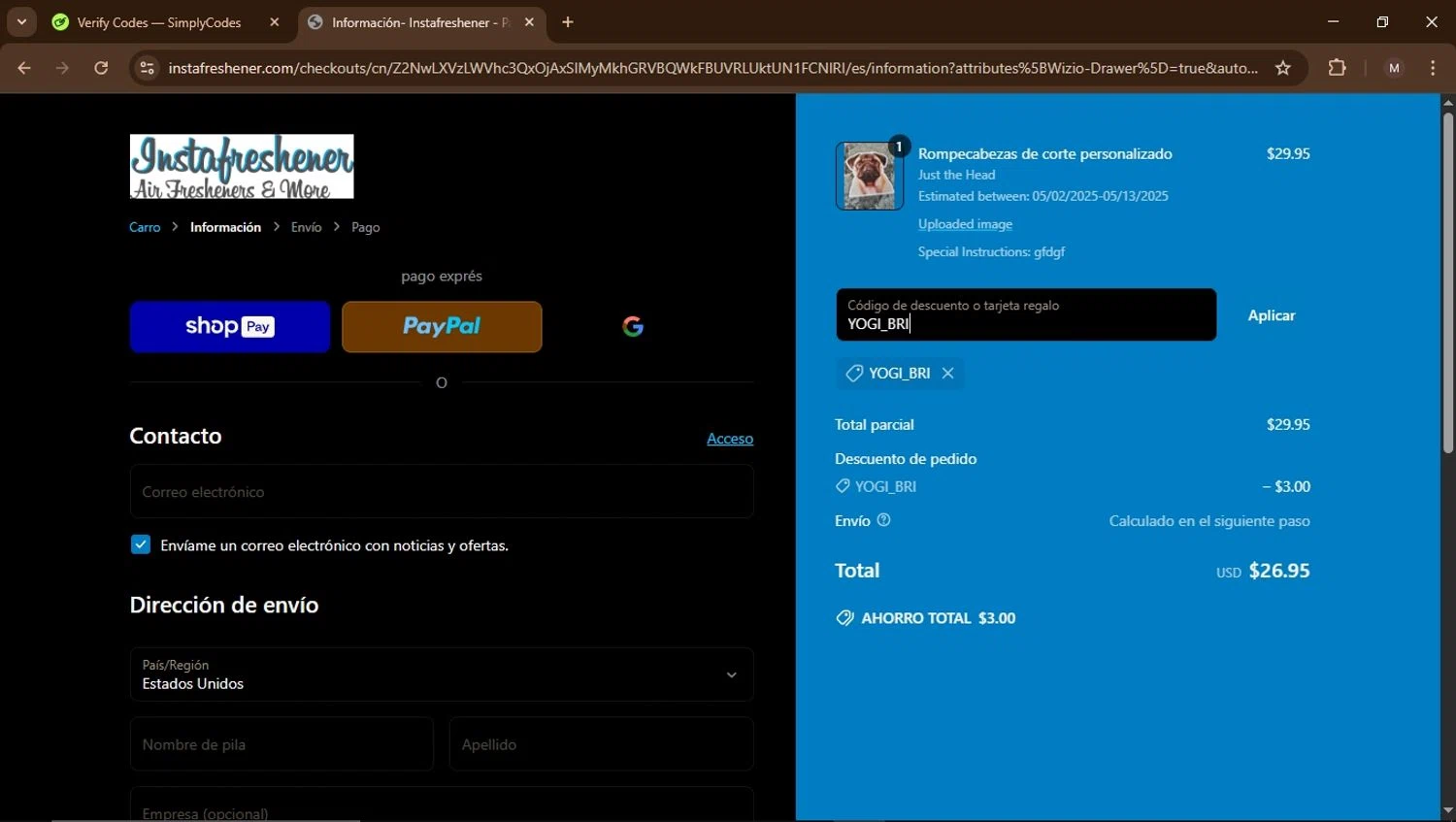Open a new browser tab
This screenshot has height=822, width=1456.
pyautogui.click(x=568, y=22)
